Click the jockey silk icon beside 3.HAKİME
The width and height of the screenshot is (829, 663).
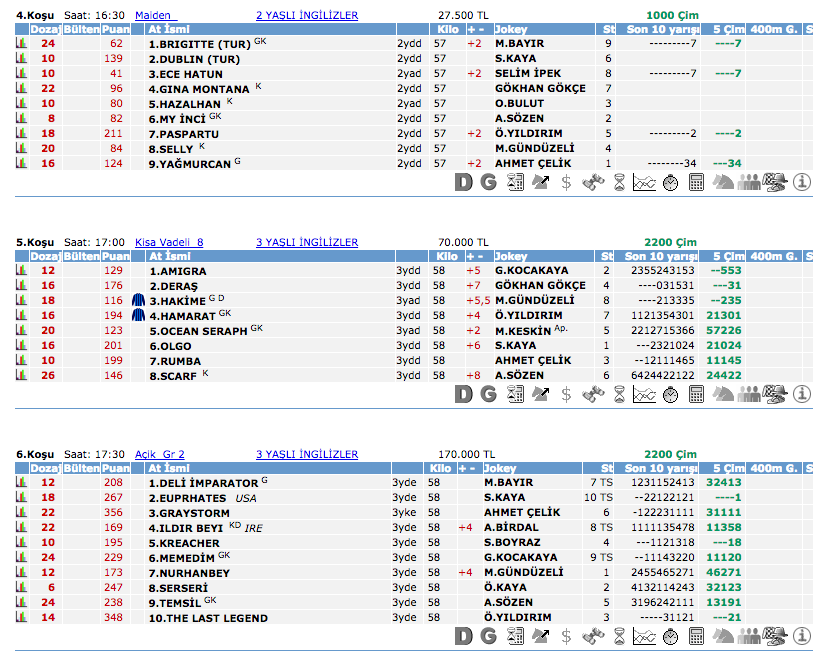[138, 300]
